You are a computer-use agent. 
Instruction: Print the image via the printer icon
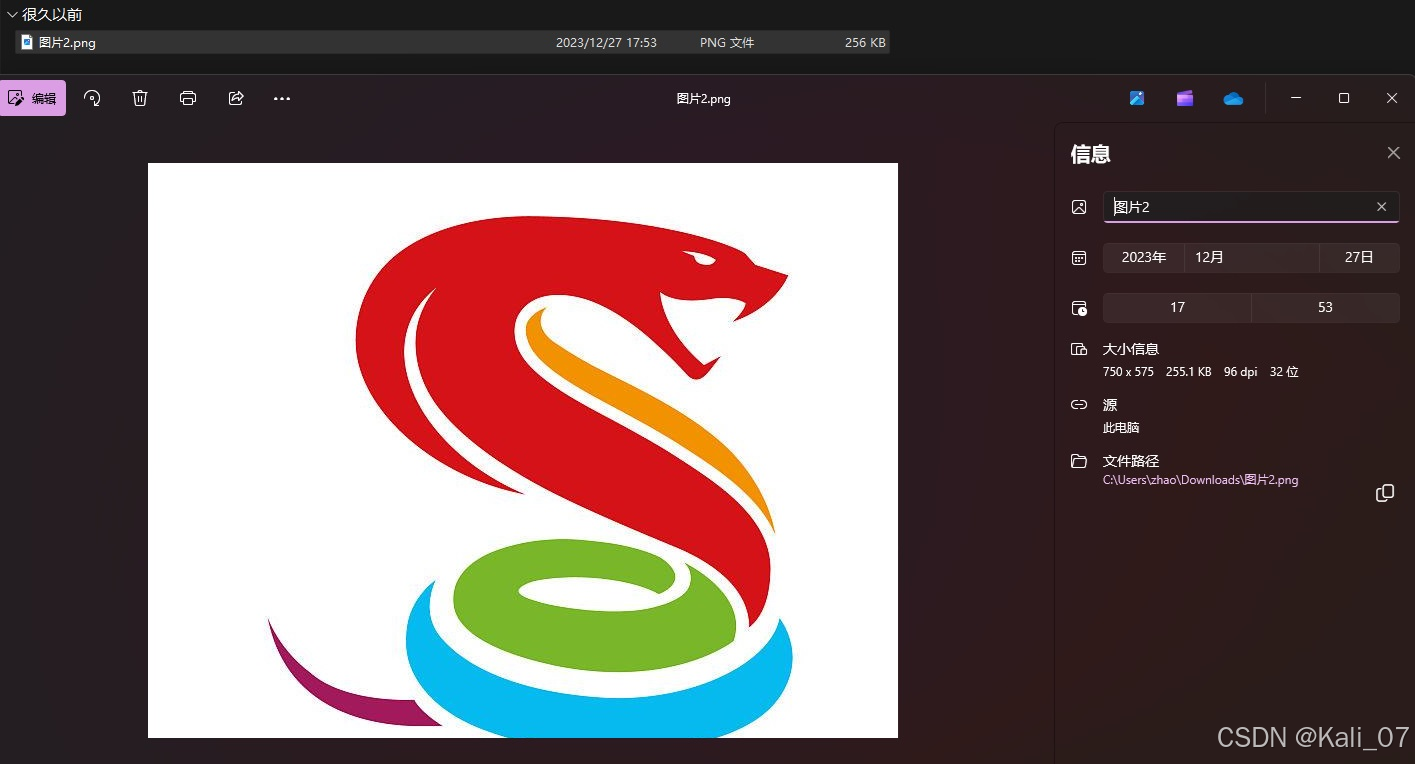tap(188, 98)
